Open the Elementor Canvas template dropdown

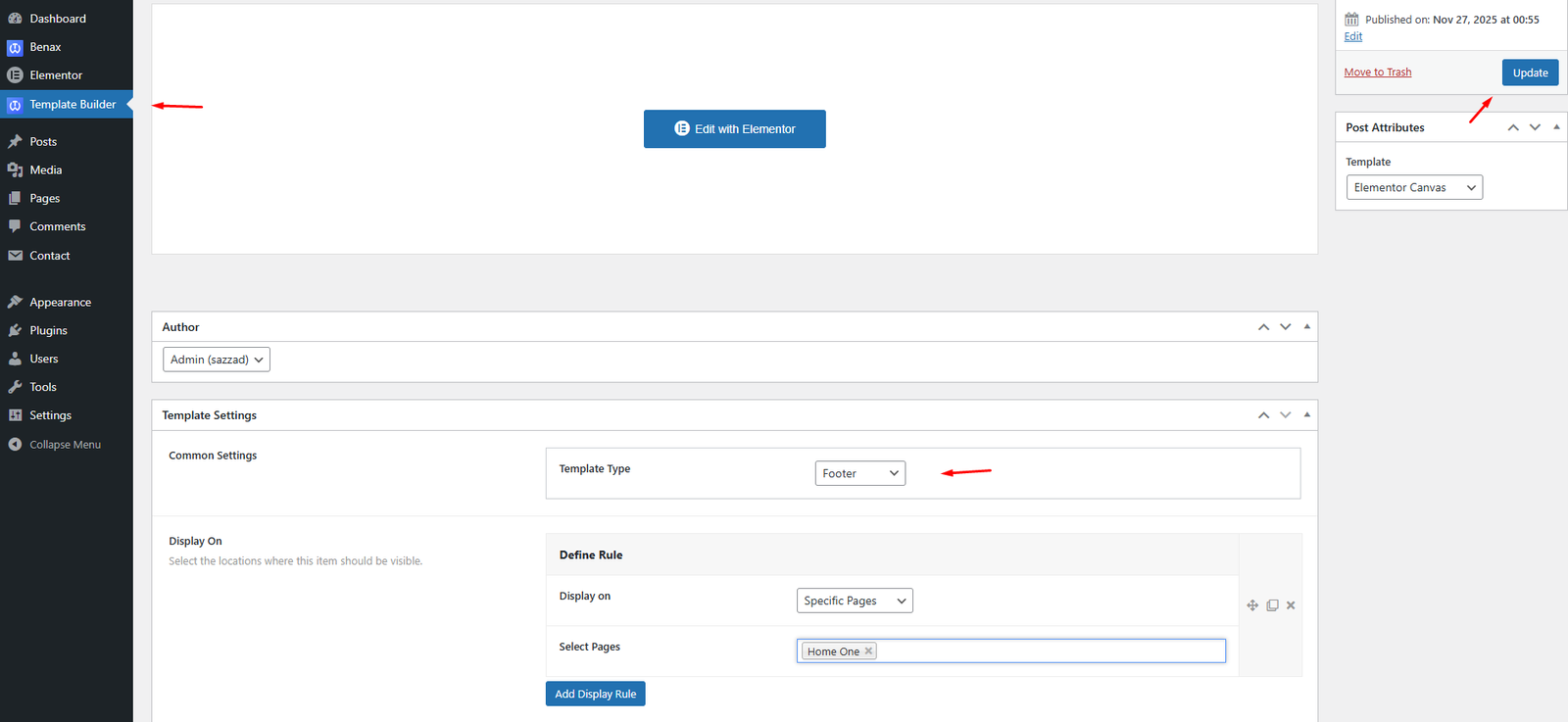tap(1413, 188)
